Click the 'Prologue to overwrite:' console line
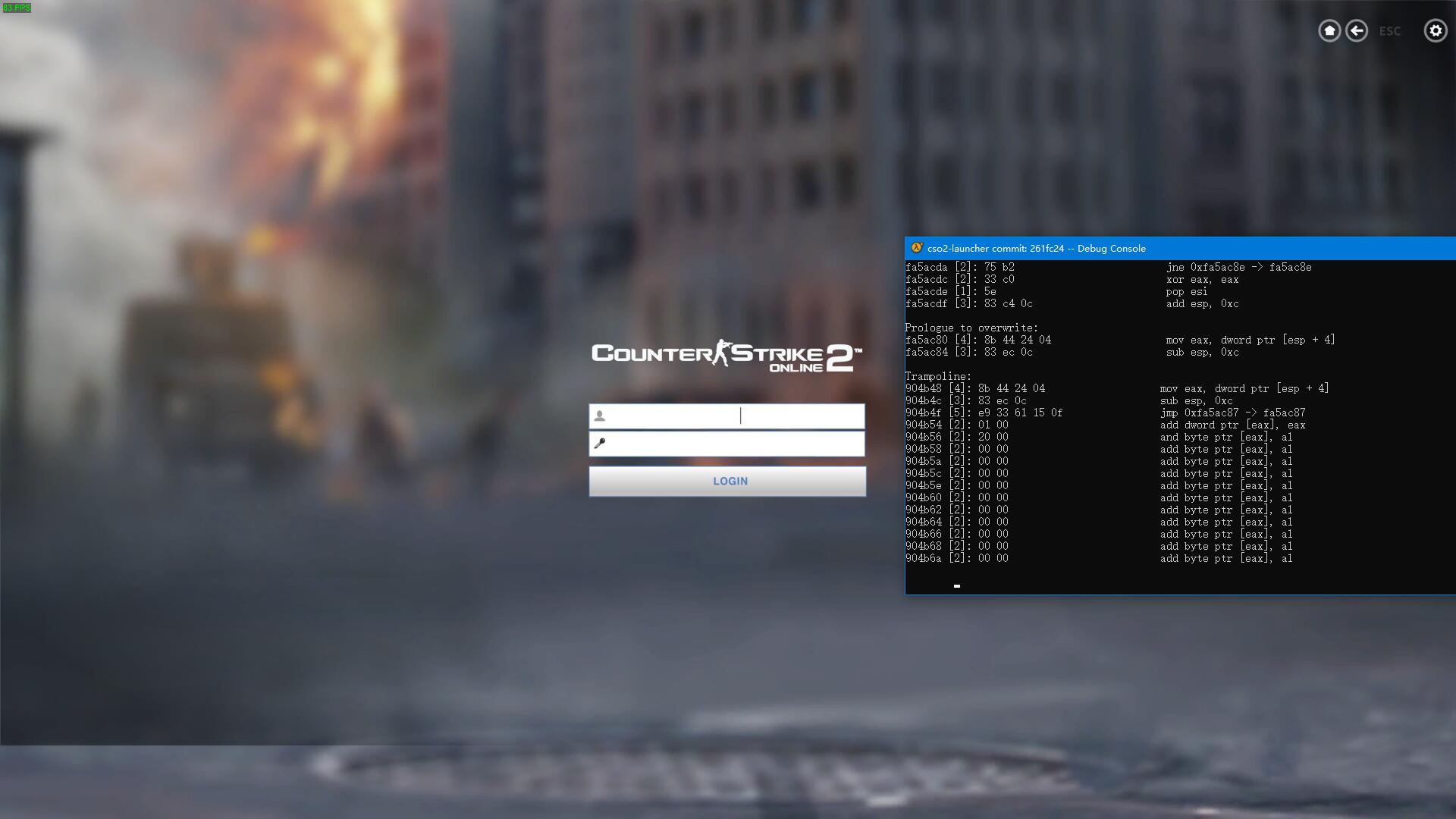This screenshot has width=1456, height=819. coord(971,328)
